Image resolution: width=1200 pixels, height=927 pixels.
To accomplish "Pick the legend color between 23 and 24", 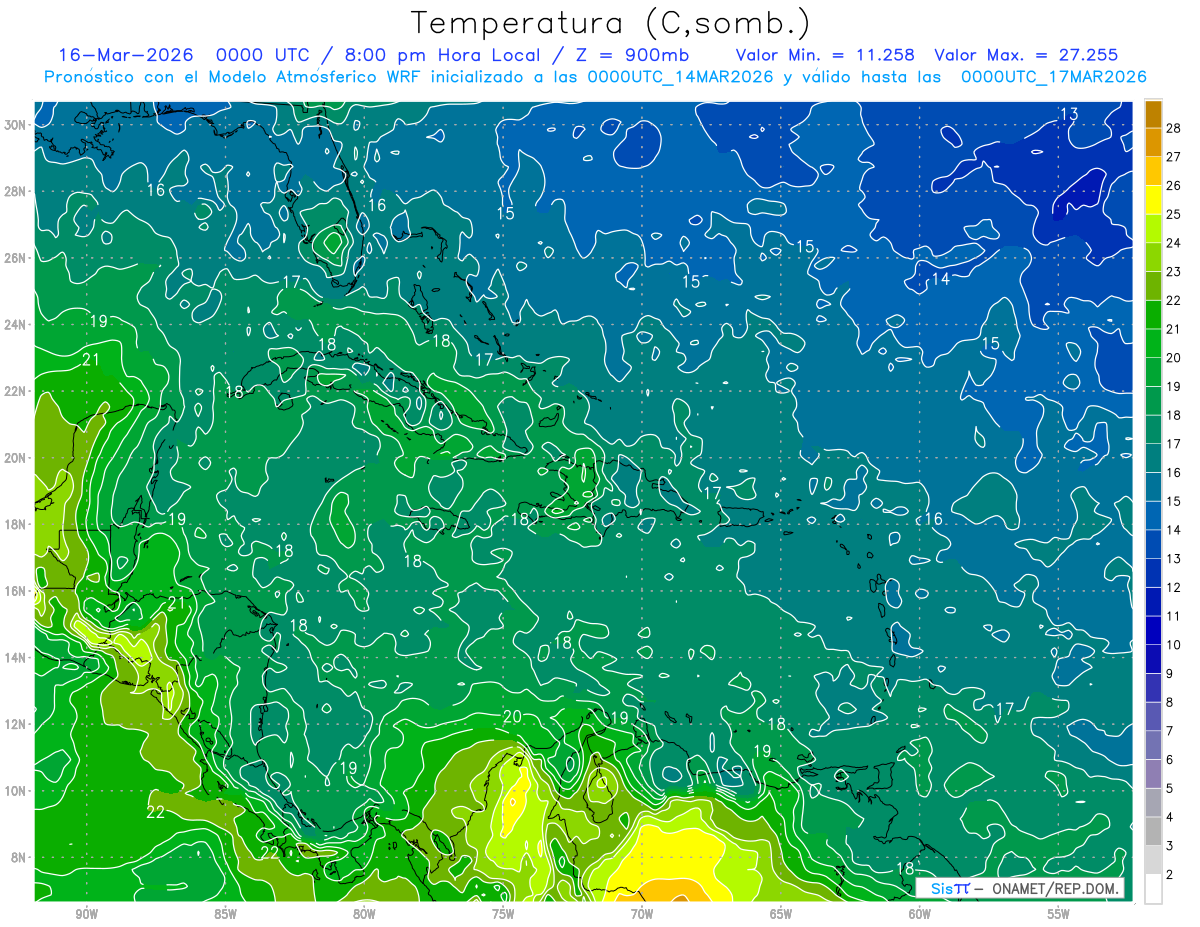I will 1153,257.
